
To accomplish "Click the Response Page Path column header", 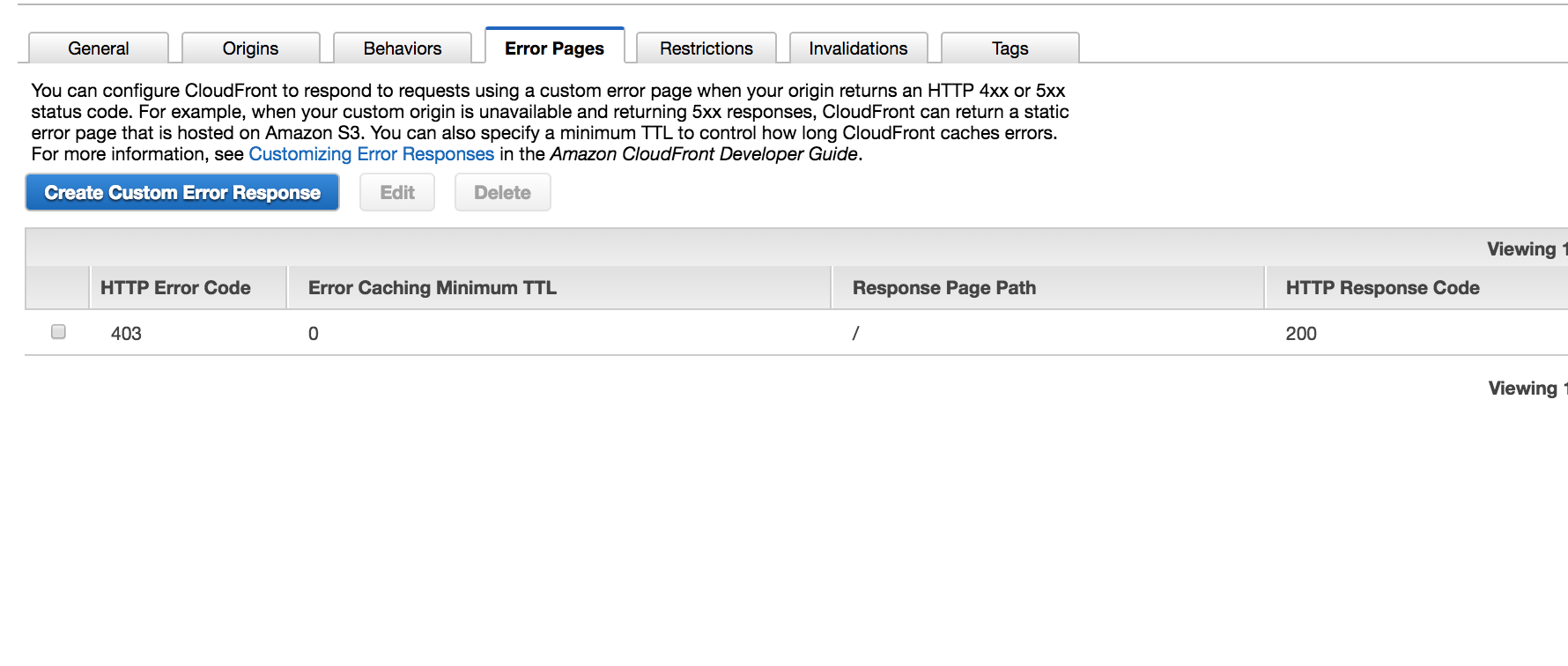I will (944, 288).
